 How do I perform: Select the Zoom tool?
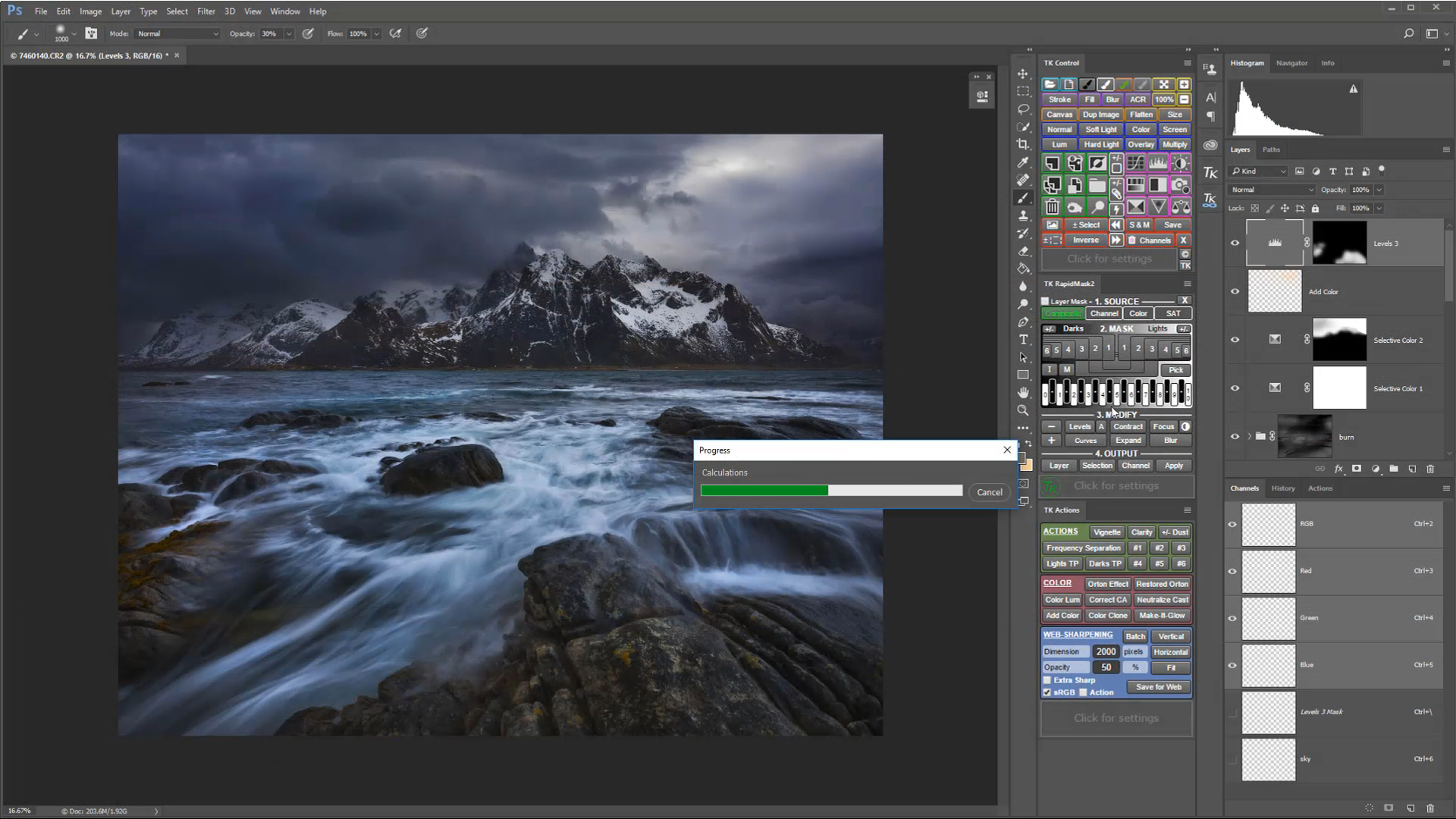(x=1023, y=410)
